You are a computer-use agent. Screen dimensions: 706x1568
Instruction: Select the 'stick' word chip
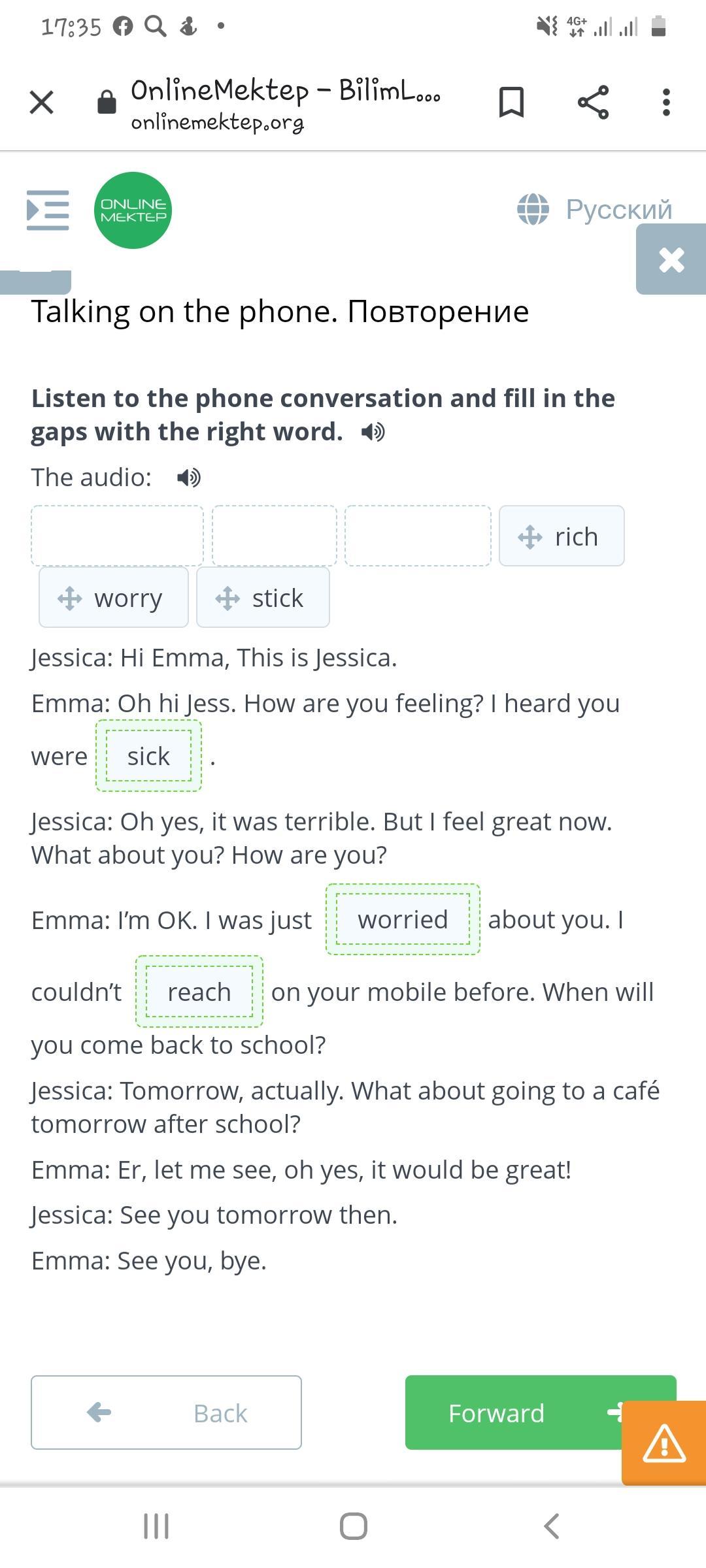click(x=263, y=598)
